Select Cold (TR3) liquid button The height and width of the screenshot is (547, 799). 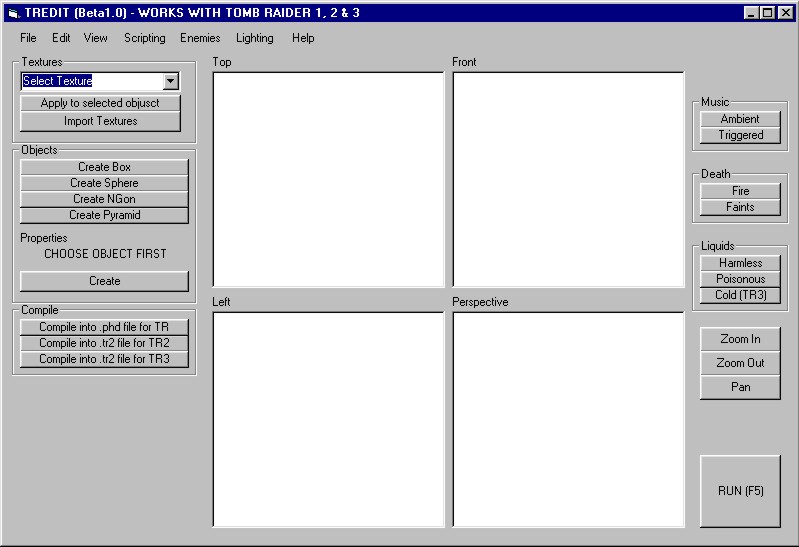[x=740, y=295]
